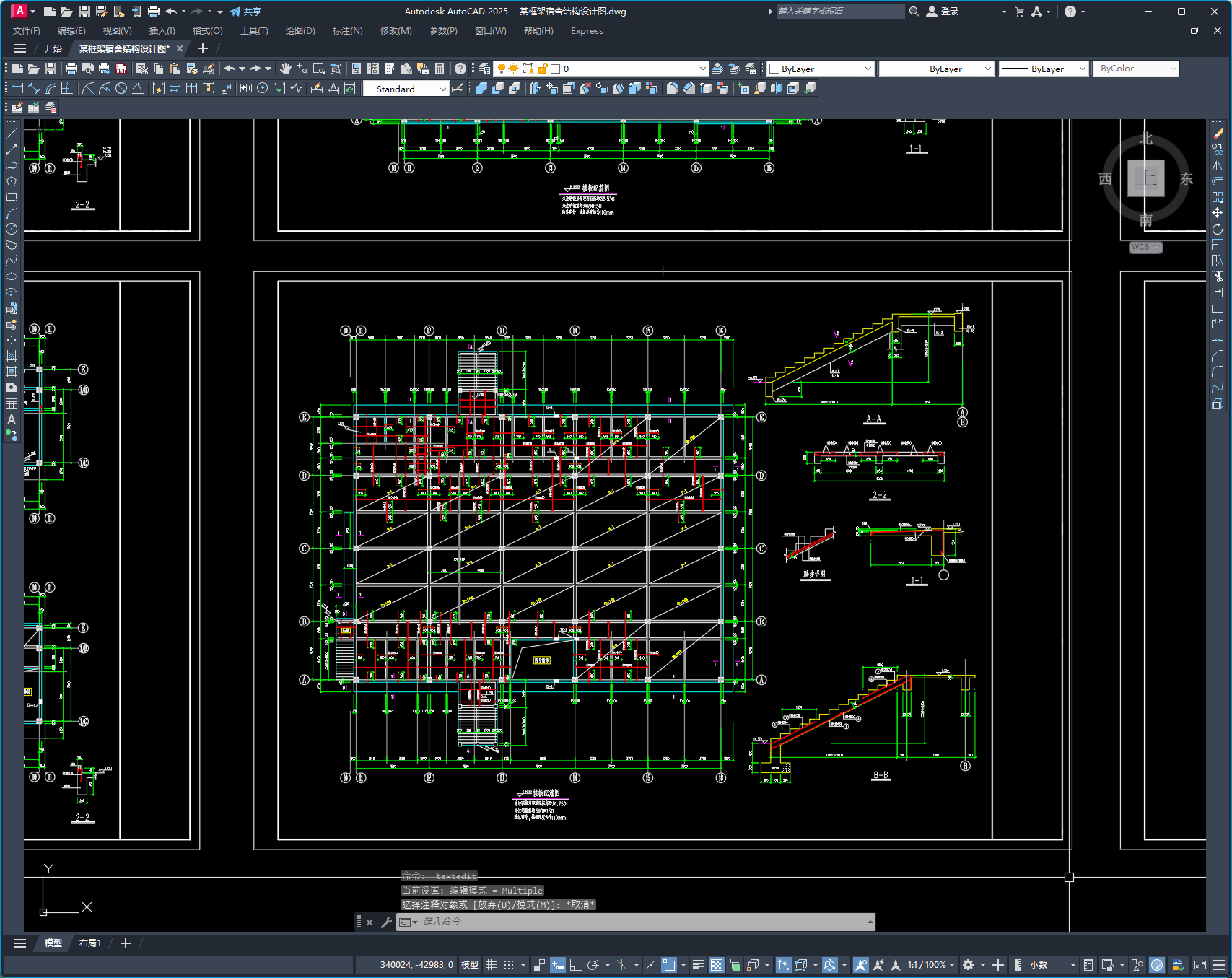The width and height of the screenshot is (1232, 978).
Task: Select the Line tool in draw toolbar
Action: [x=12, y=134]
